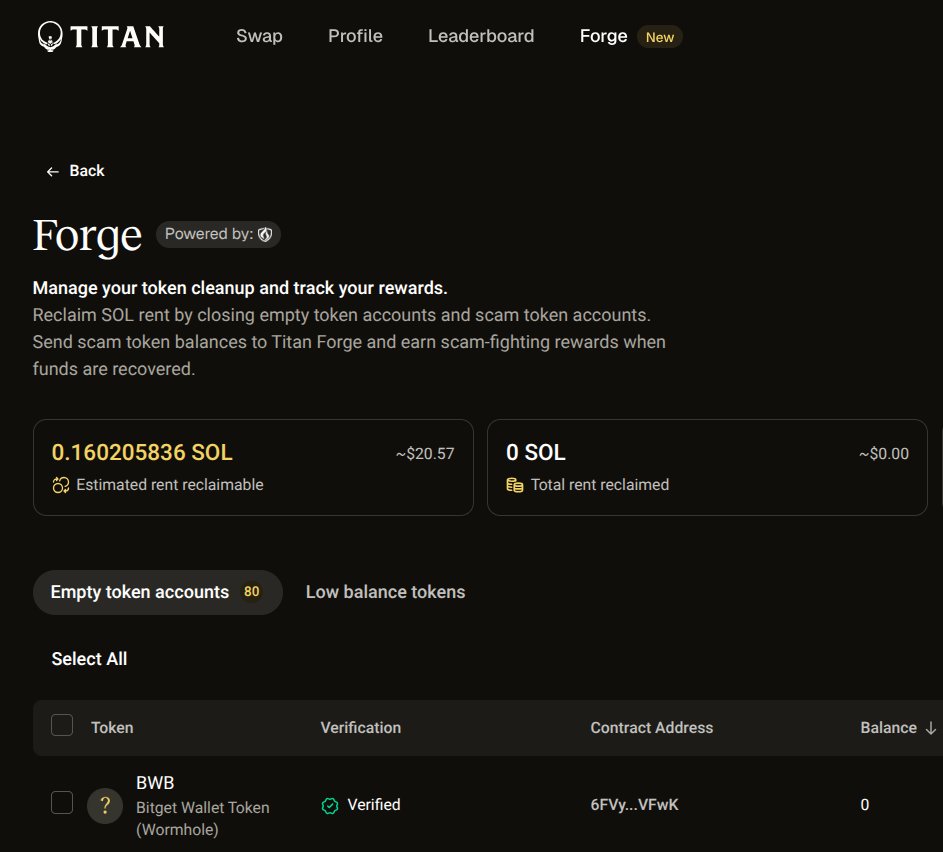Click the ~$0.00 value

tap(883, 454)
